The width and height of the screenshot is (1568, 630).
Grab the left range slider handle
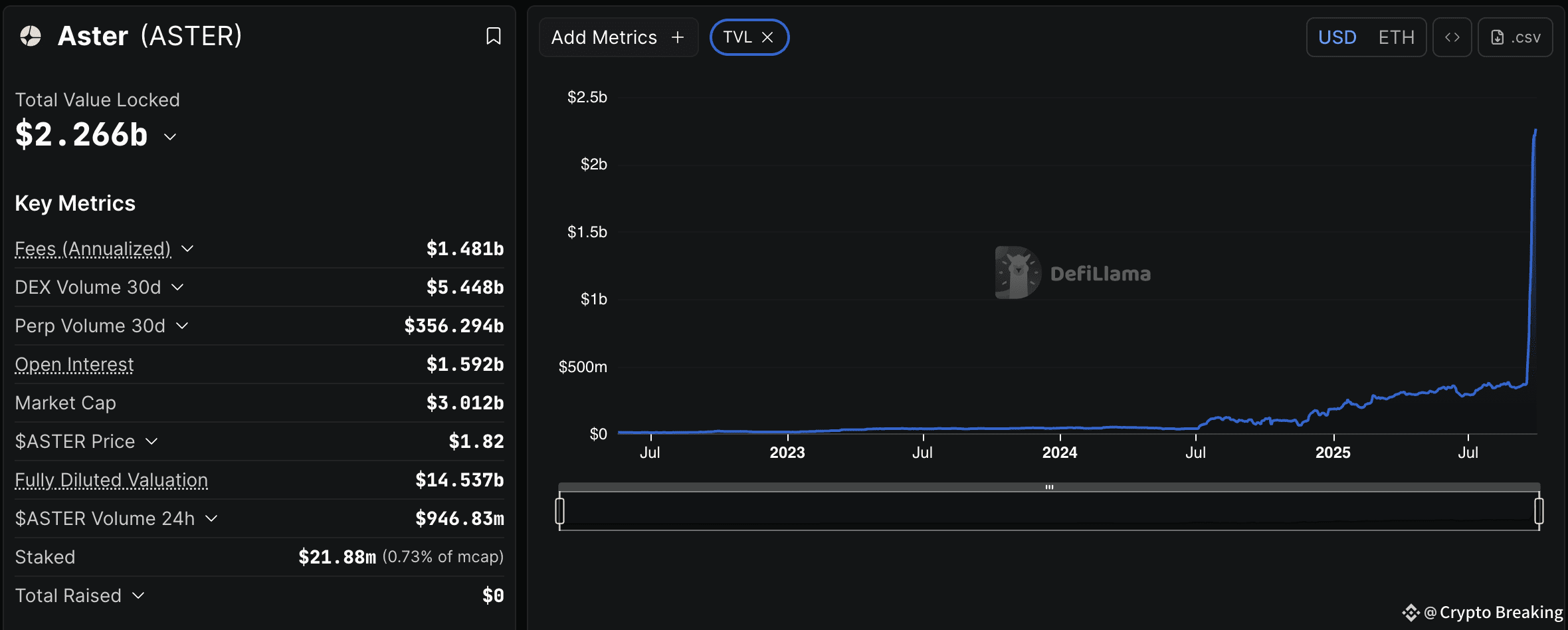click(x=560, y=511)
